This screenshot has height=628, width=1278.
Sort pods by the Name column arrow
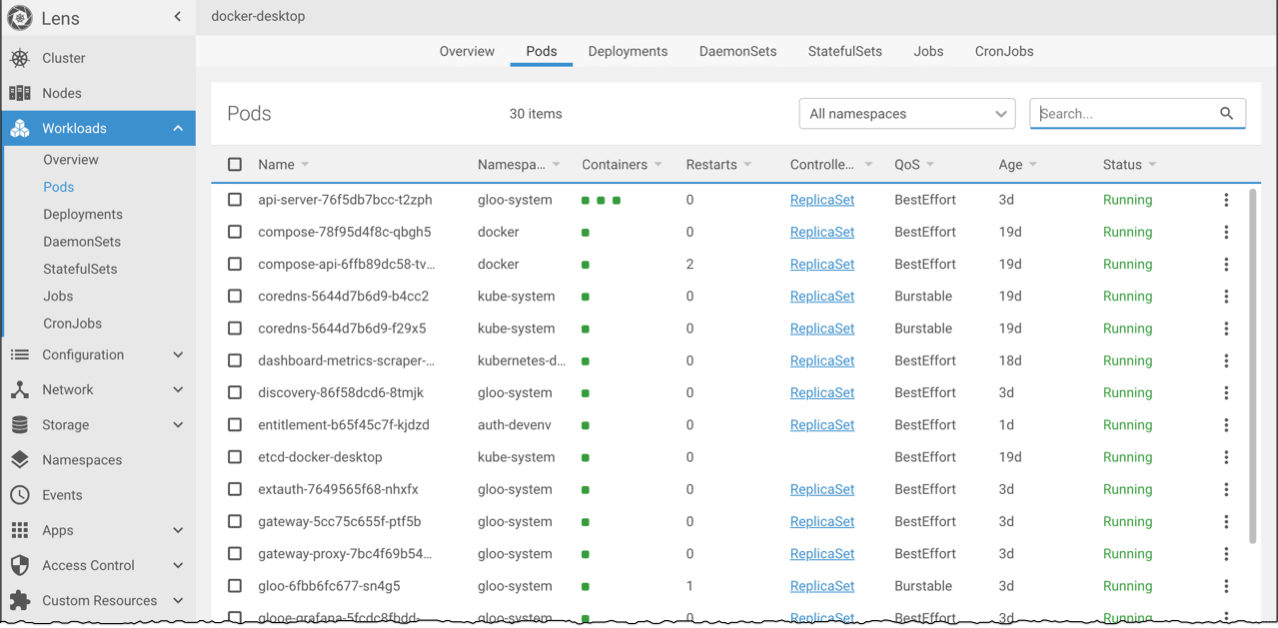[305, 165]
